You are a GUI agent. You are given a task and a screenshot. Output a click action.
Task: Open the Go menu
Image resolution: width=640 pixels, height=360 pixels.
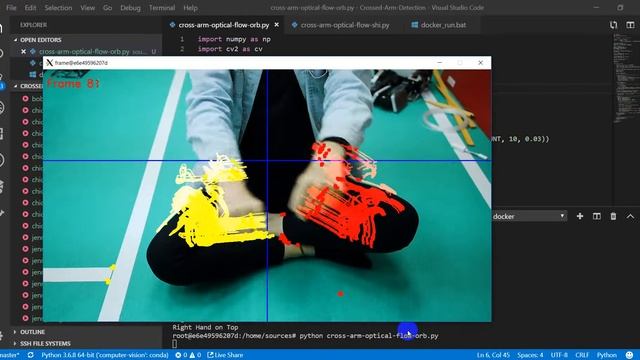point(107,8)
